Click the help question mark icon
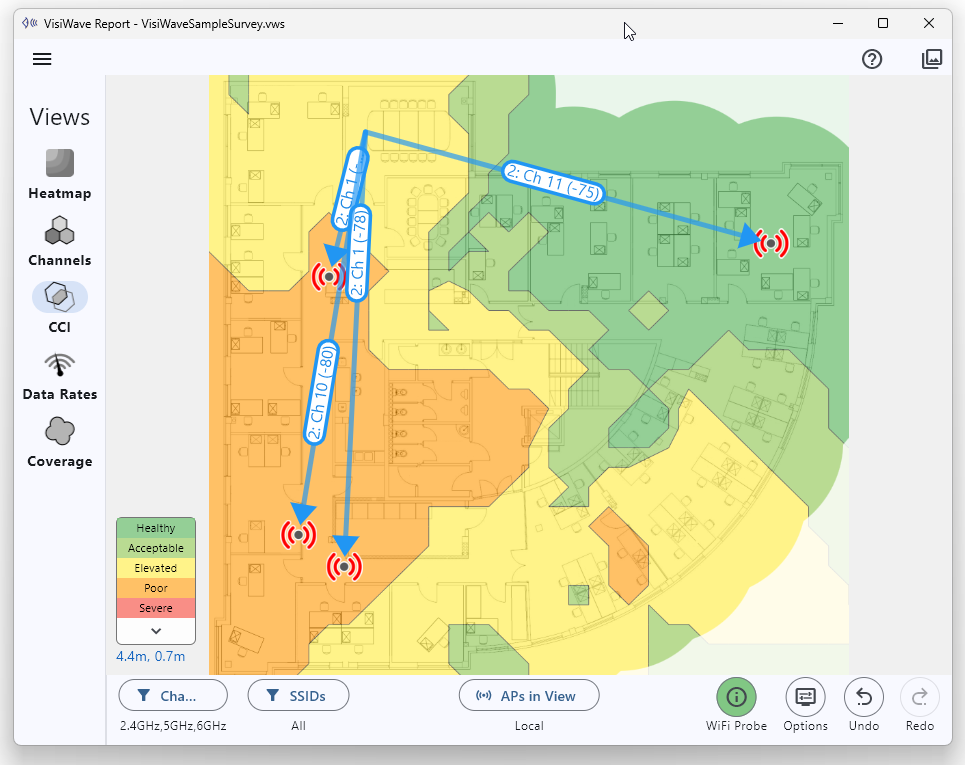The image size is (965, 765). click(x=872, y=59)
